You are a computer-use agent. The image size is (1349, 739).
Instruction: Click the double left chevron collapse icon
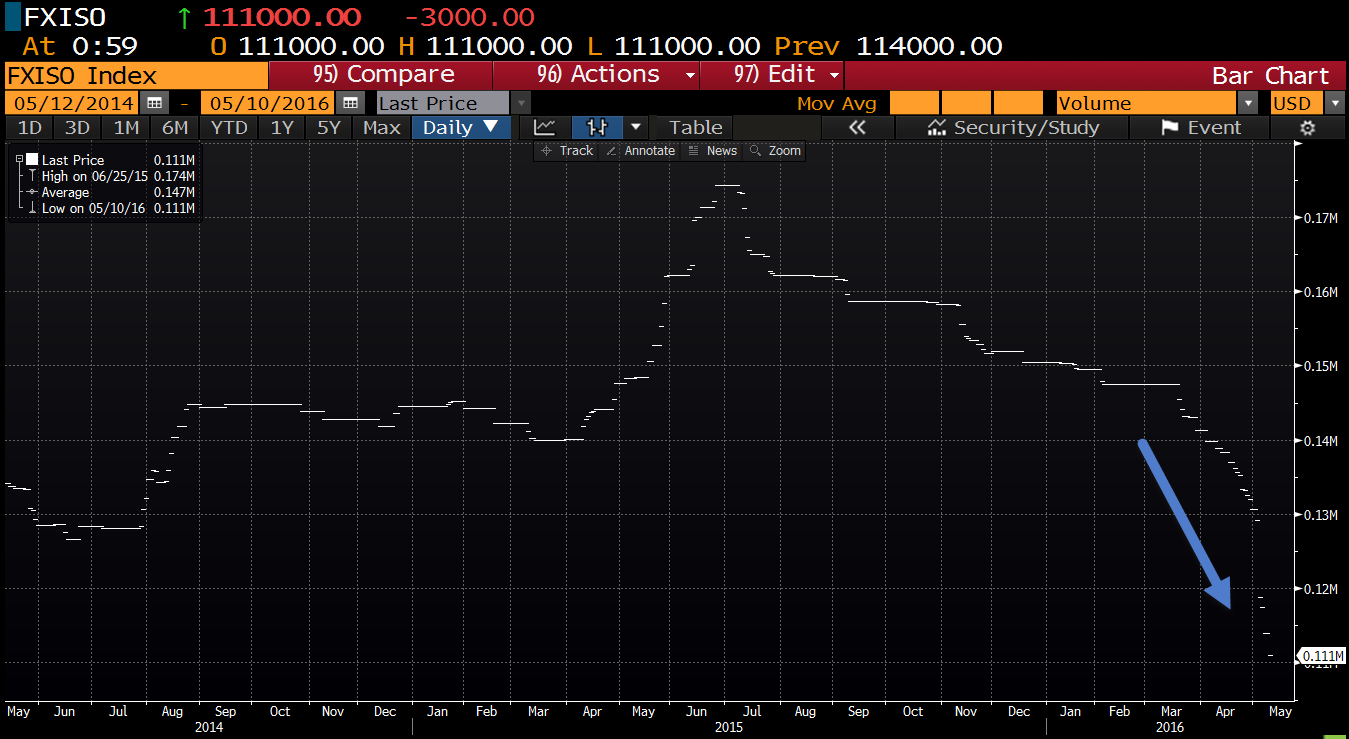coord(856,127)
